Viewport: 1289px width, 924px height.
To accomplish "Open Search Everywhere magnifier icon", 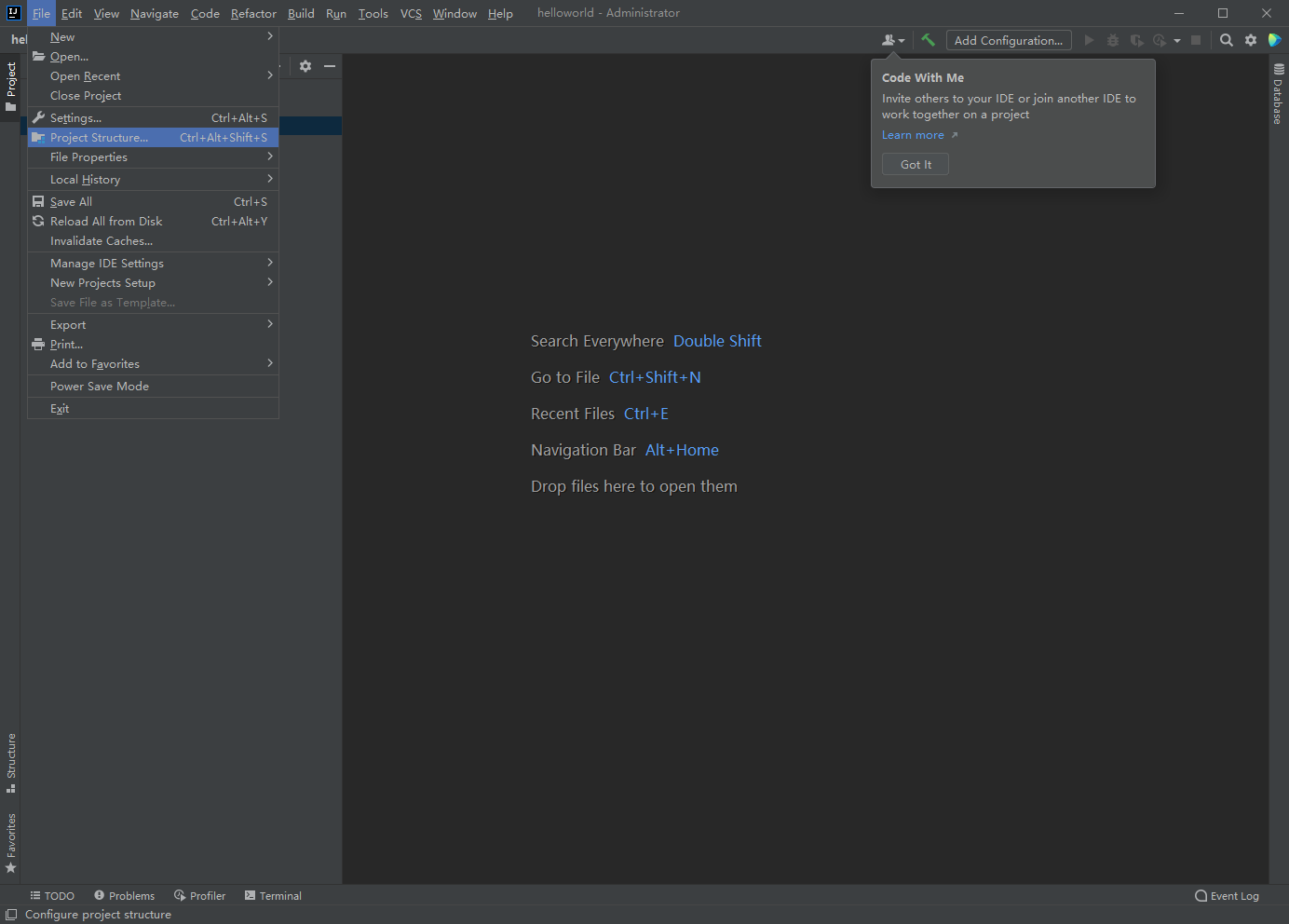I will [x=1227, y=40].
